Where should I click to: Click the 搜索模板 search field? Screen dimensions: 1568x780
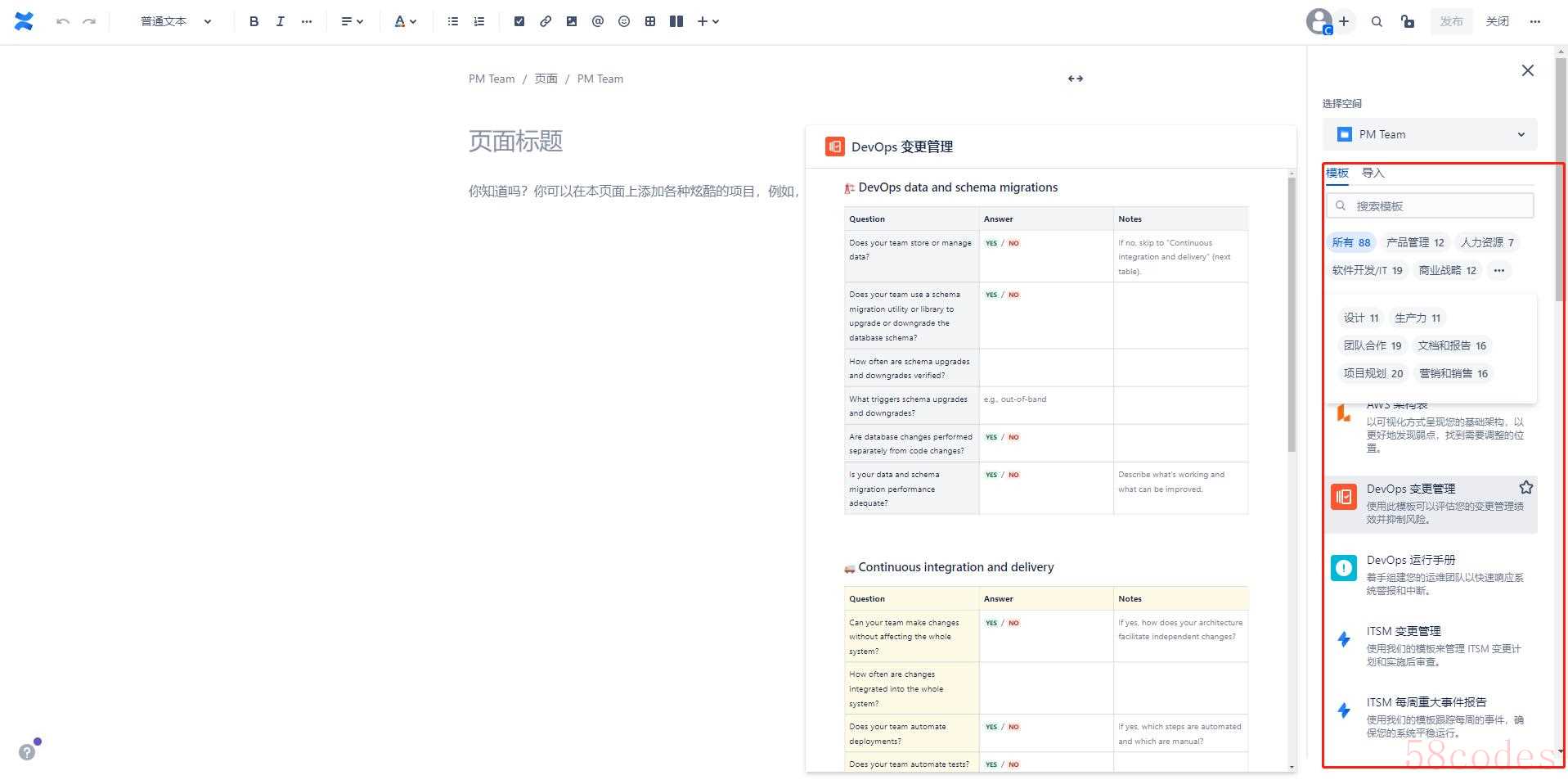pyautogui.click(x=1430, y=205)
